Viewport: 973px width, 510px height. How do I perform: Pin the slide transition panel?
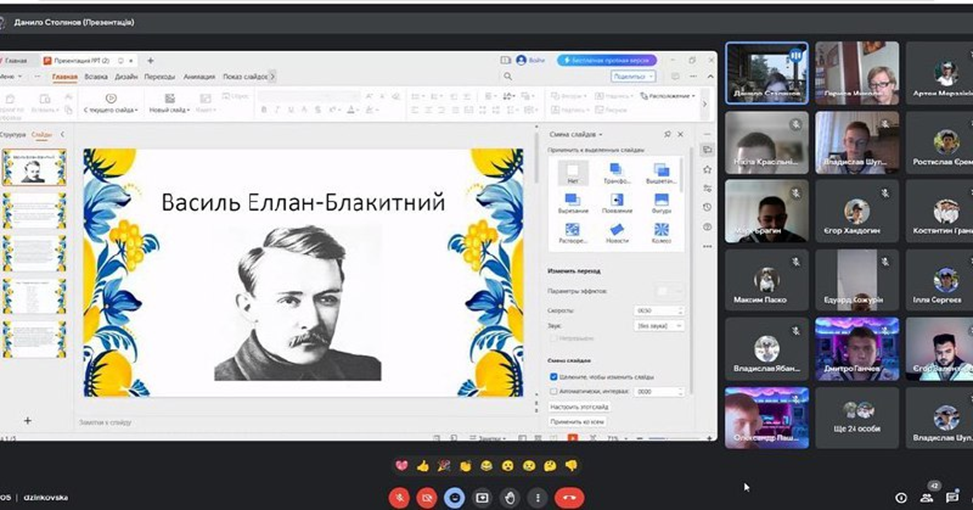click(x=667, y=134)
